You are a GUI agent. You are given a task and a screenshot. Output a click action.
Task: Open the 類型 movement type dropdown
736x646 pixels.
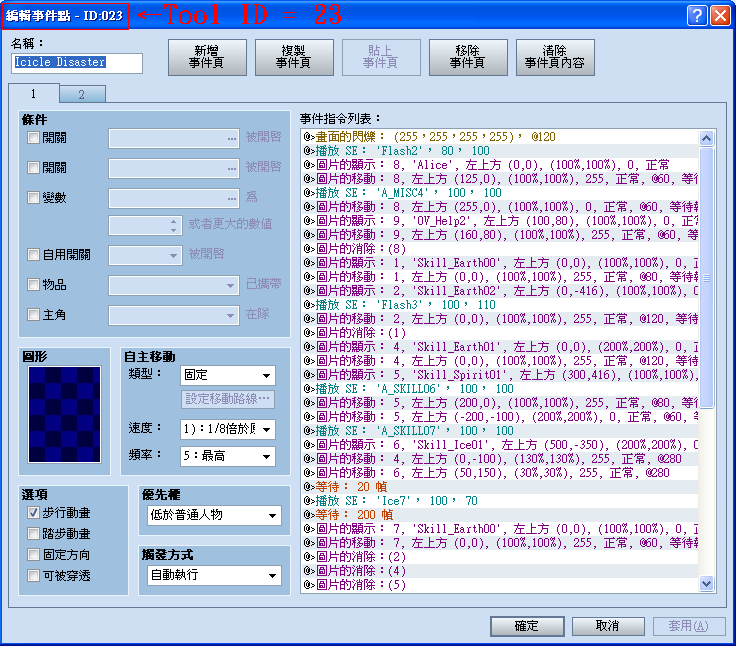[x=228, y=375]
